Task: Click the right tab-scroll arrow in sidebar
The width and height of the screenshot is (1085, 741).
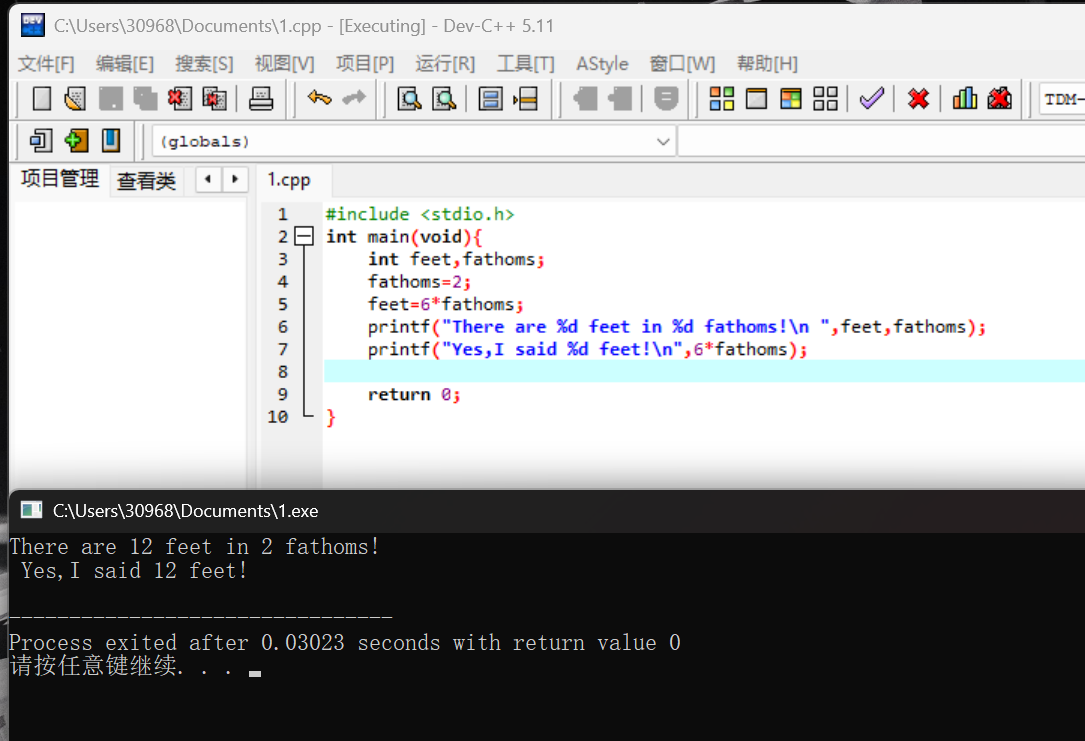Action: (x=235, y=179)
